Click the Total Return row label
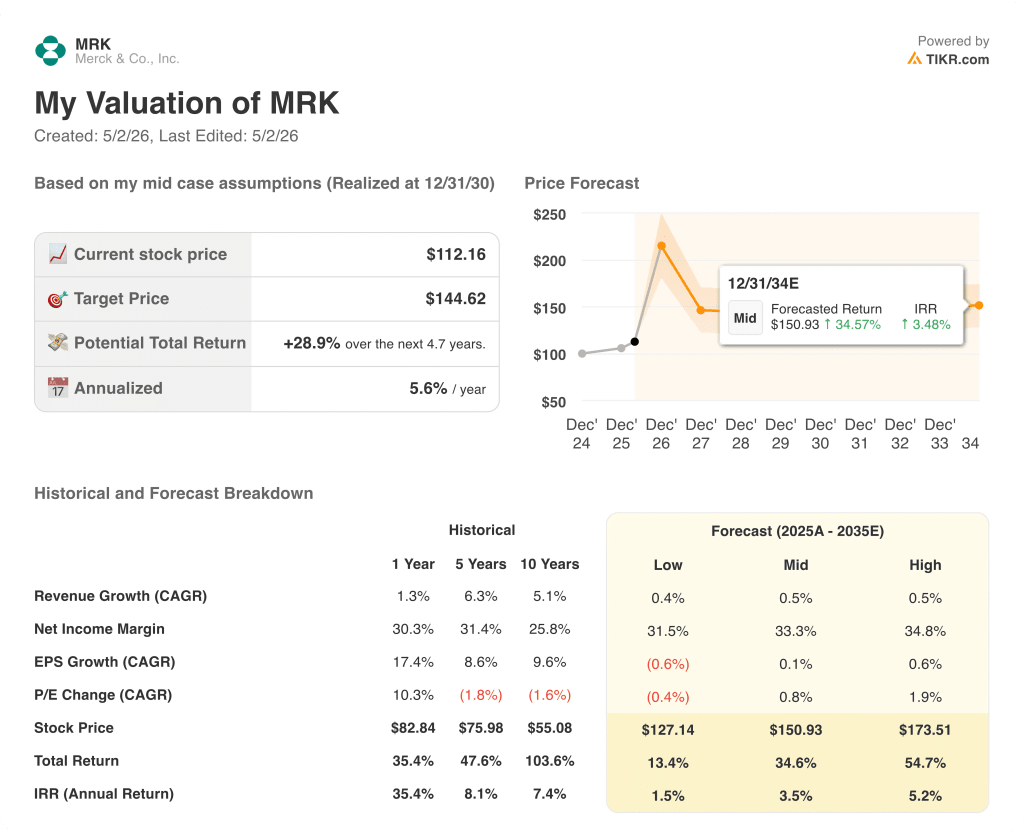 [76, 761]
